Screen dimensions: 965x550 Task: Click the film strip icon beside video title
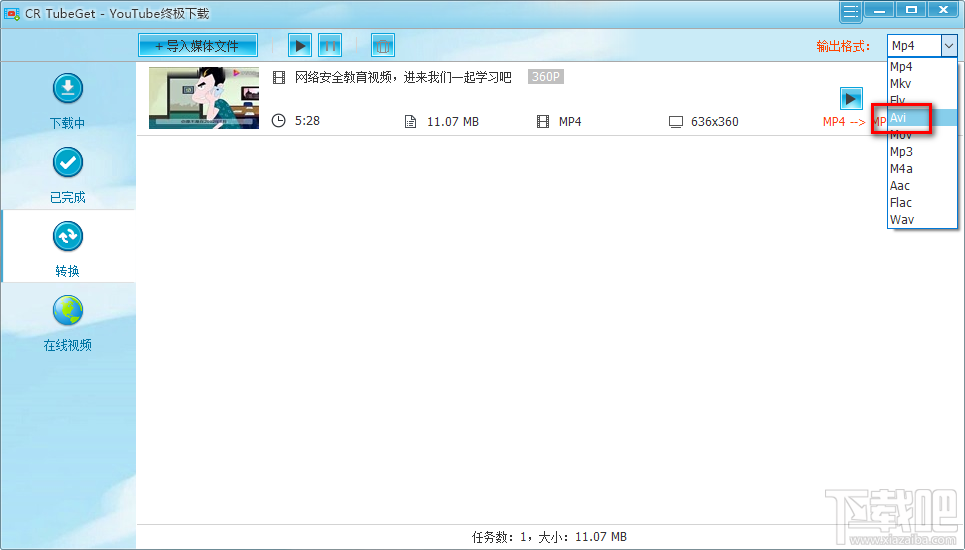tap(279, 78)
